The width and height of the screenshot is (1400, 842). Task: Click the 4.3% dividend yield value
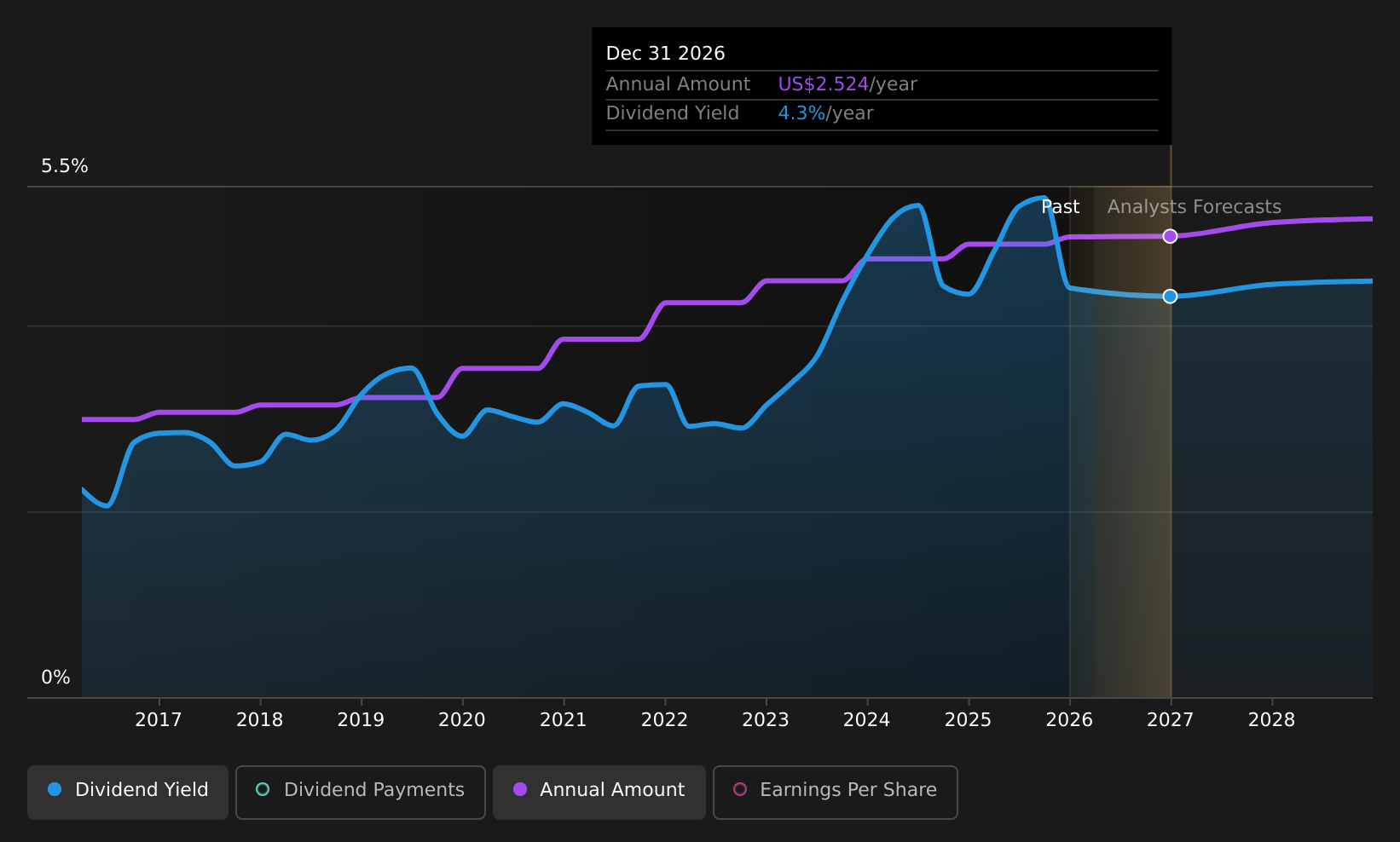(x=801, y=112)
